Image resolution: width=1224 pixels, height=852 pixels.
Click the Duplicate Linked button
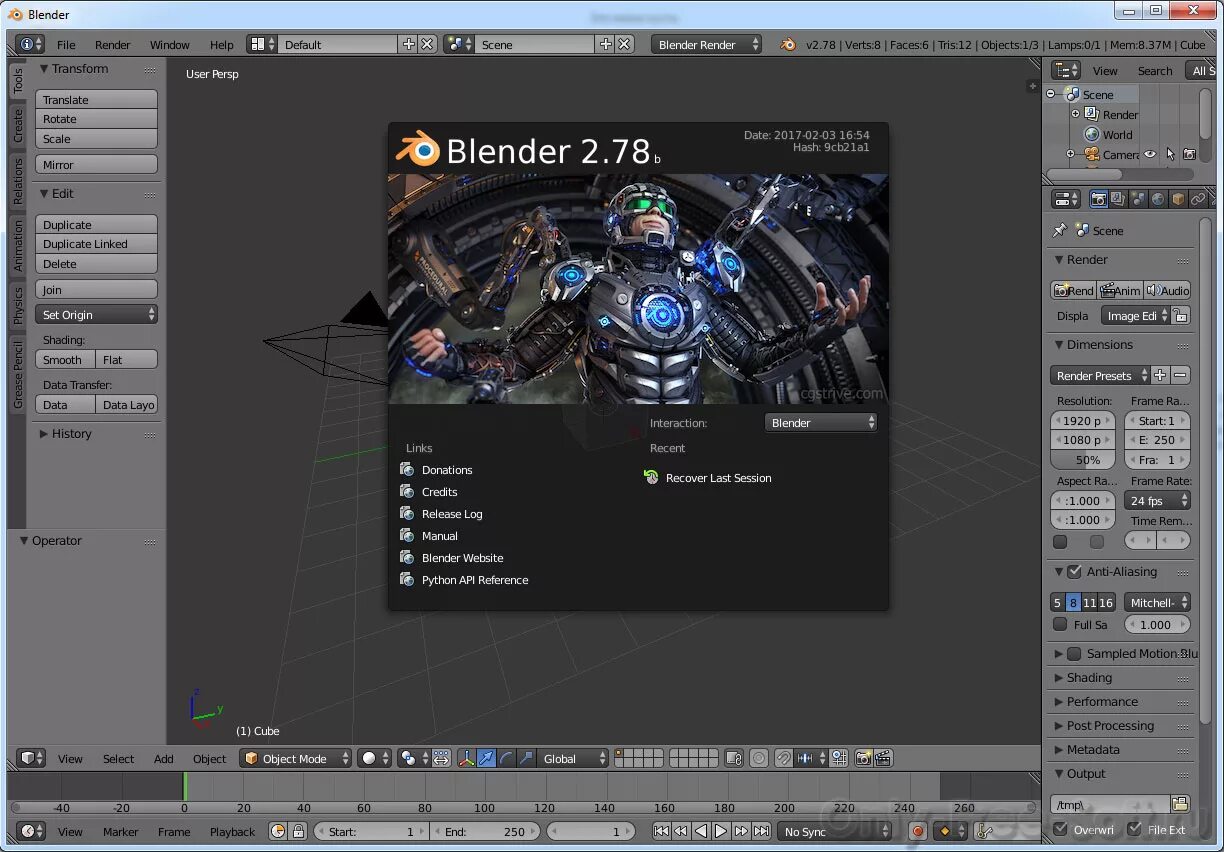tap(97, 244)
